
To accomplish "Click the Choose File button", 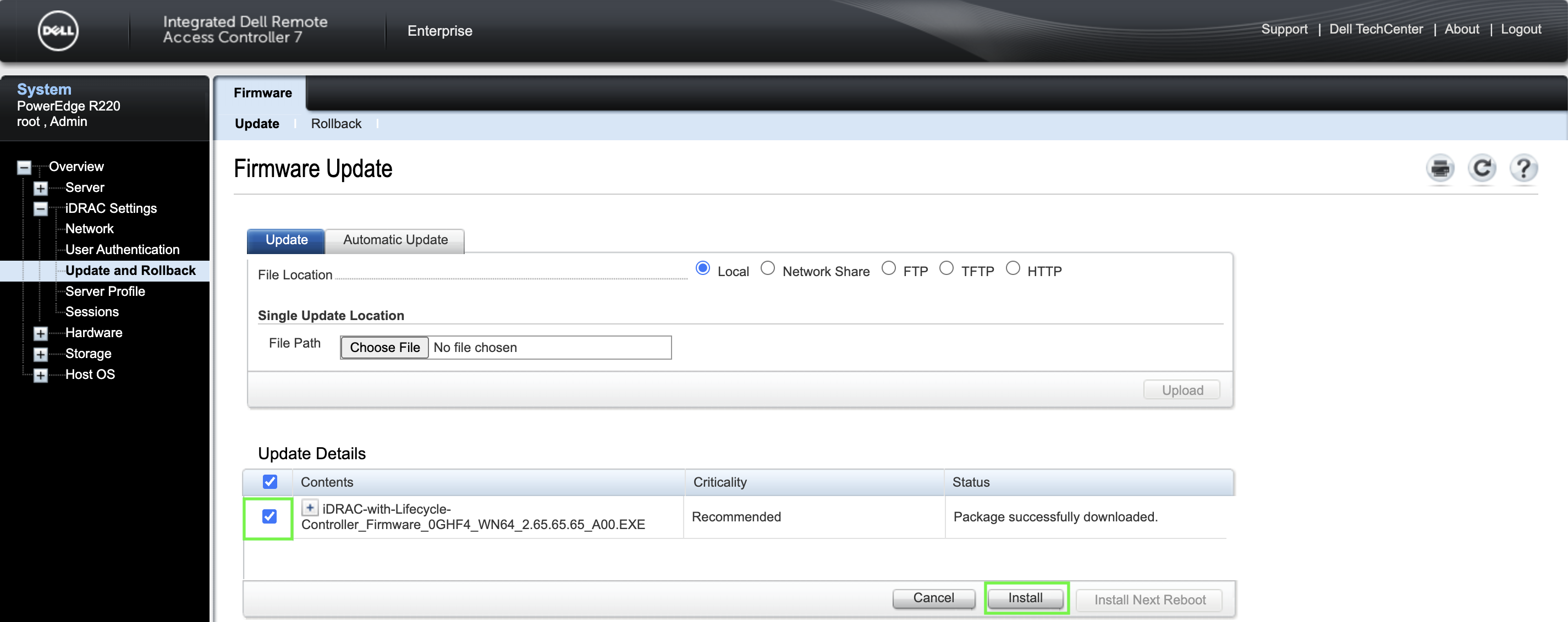I will pyautogui.click(x=384, y=348).
